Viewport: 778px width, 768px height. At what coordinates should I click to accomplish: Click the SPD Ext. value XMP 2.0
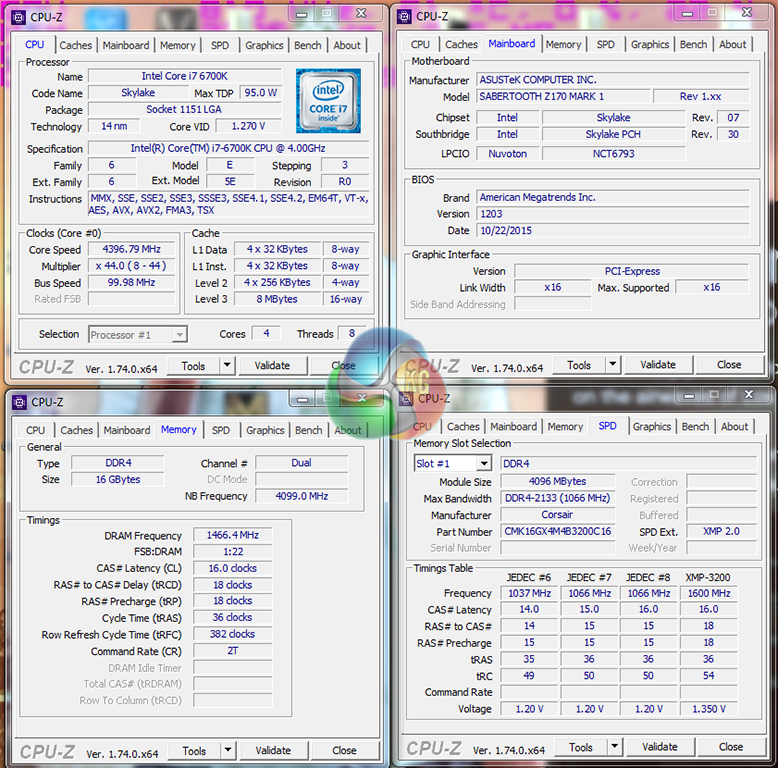pyautogui.click(x=721, y=531)
